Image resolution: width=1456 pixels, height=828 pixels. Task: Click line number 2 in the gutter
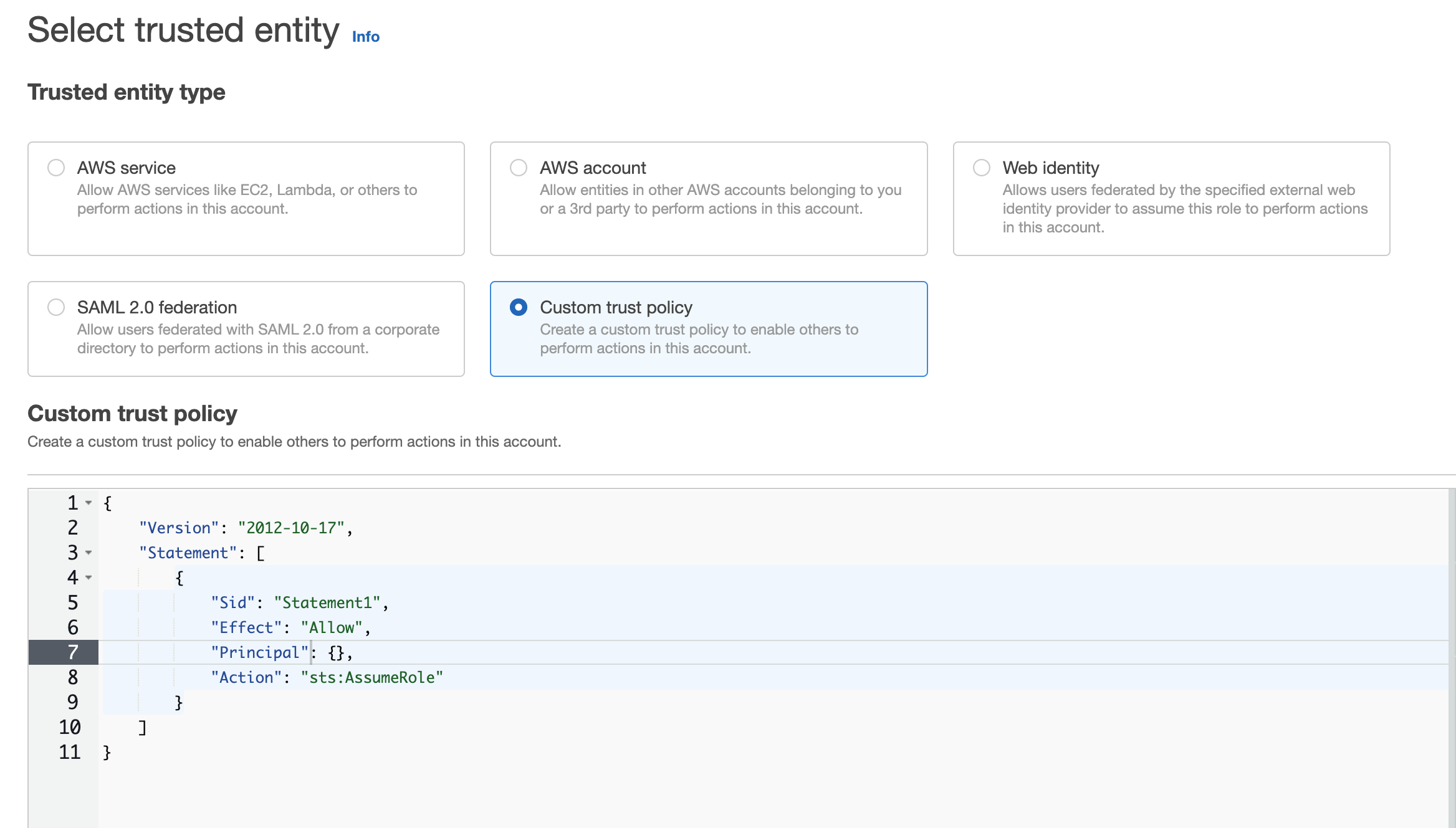coord(73,528)
